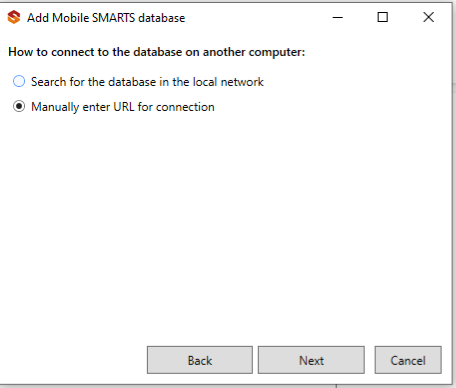
Task: Click the 'How to connect to the database' heading
Action: 157,52
